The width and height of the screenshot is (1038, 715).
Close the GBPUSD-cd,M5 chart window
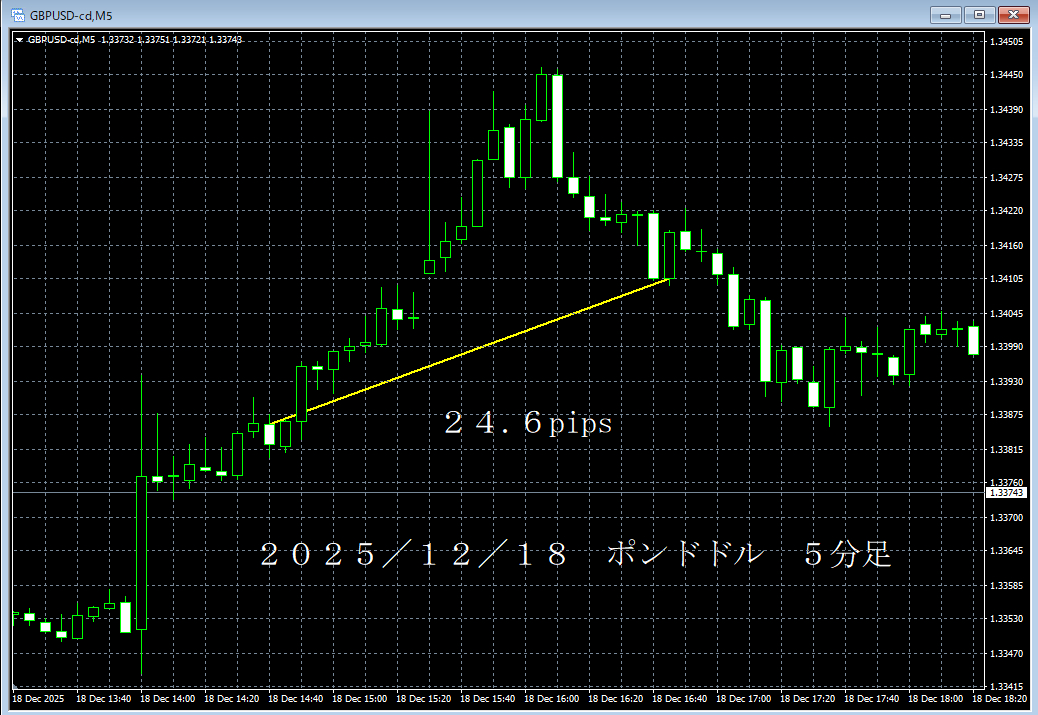pos(1013,15)
